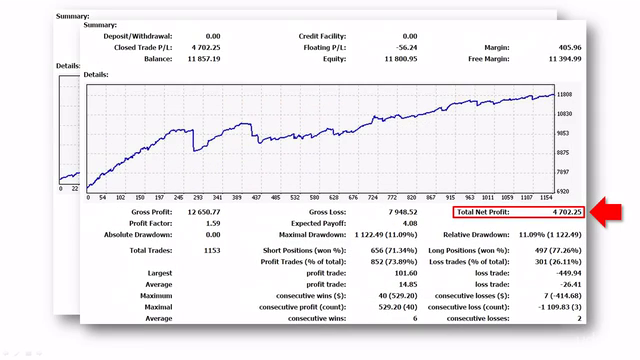Select the average loss trade value -26.41
The width and height of the screenshot is (640, 360).
click(x=571, y=285)
